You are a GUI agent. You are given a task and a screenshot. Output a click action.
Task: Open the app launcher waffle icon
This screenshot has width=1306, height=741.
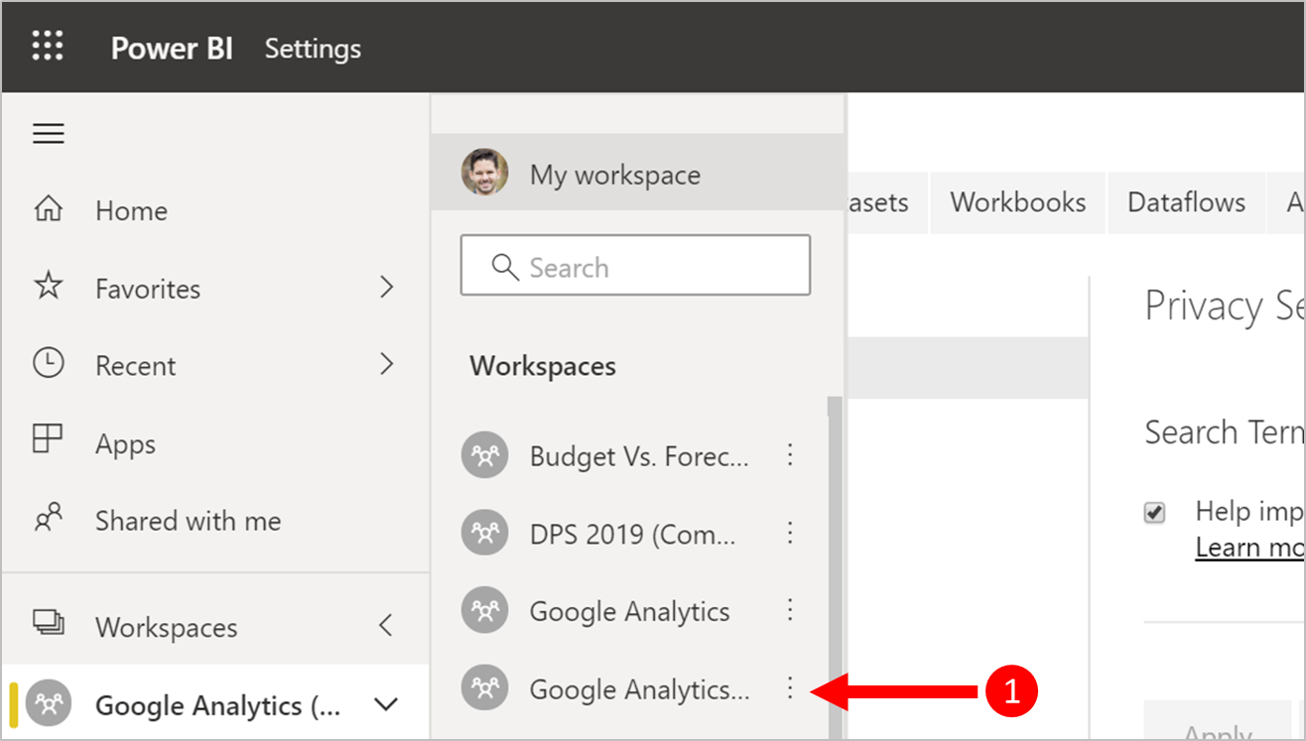(48, 47)
